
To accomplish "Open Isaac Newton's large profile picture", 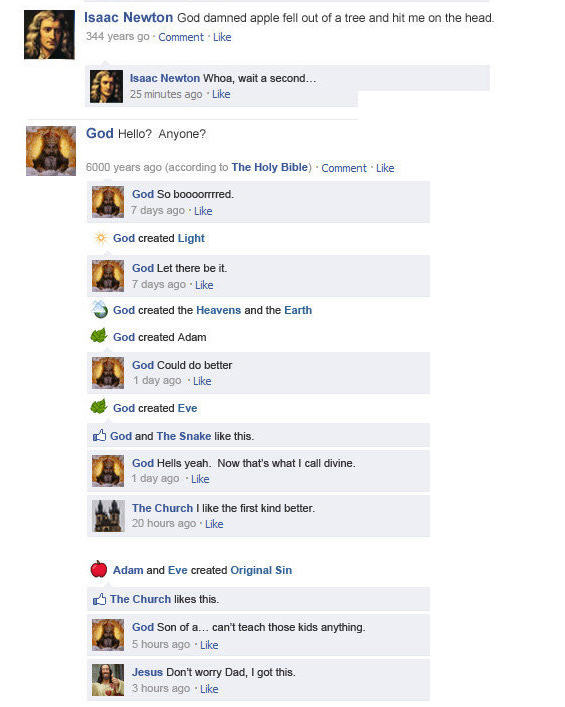I will [49, 35].
